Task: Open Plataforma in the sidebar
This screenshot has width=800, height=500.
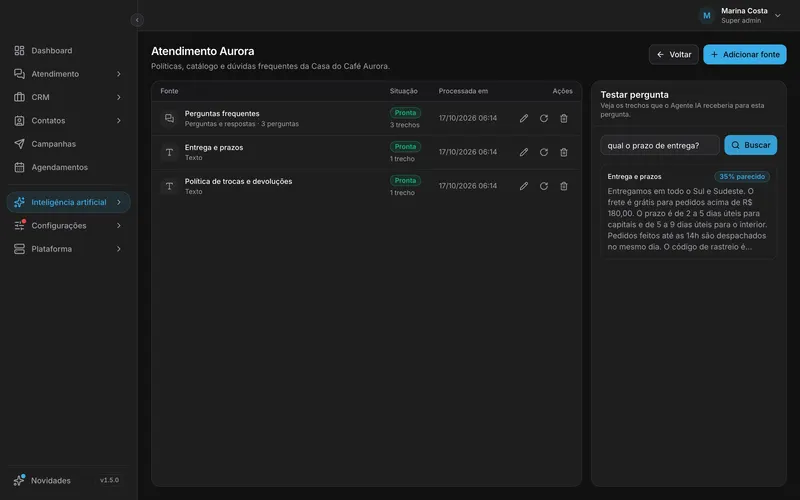Action: coord(69,249)
